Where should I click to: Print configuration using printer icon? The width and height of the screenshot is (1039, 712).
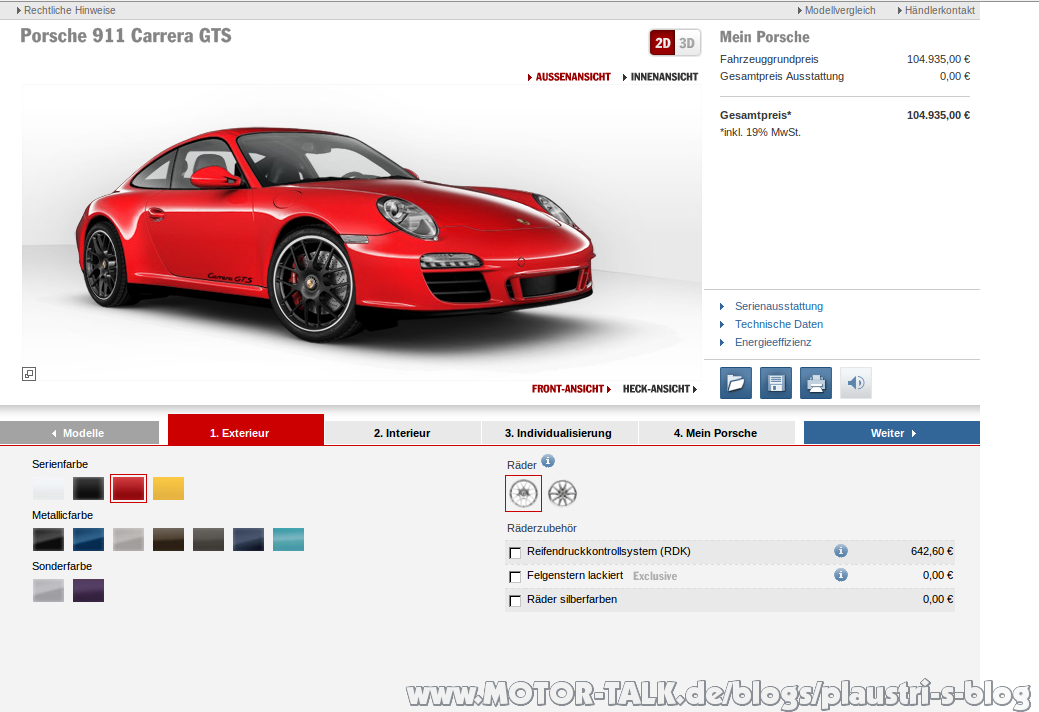click(816, 383)
